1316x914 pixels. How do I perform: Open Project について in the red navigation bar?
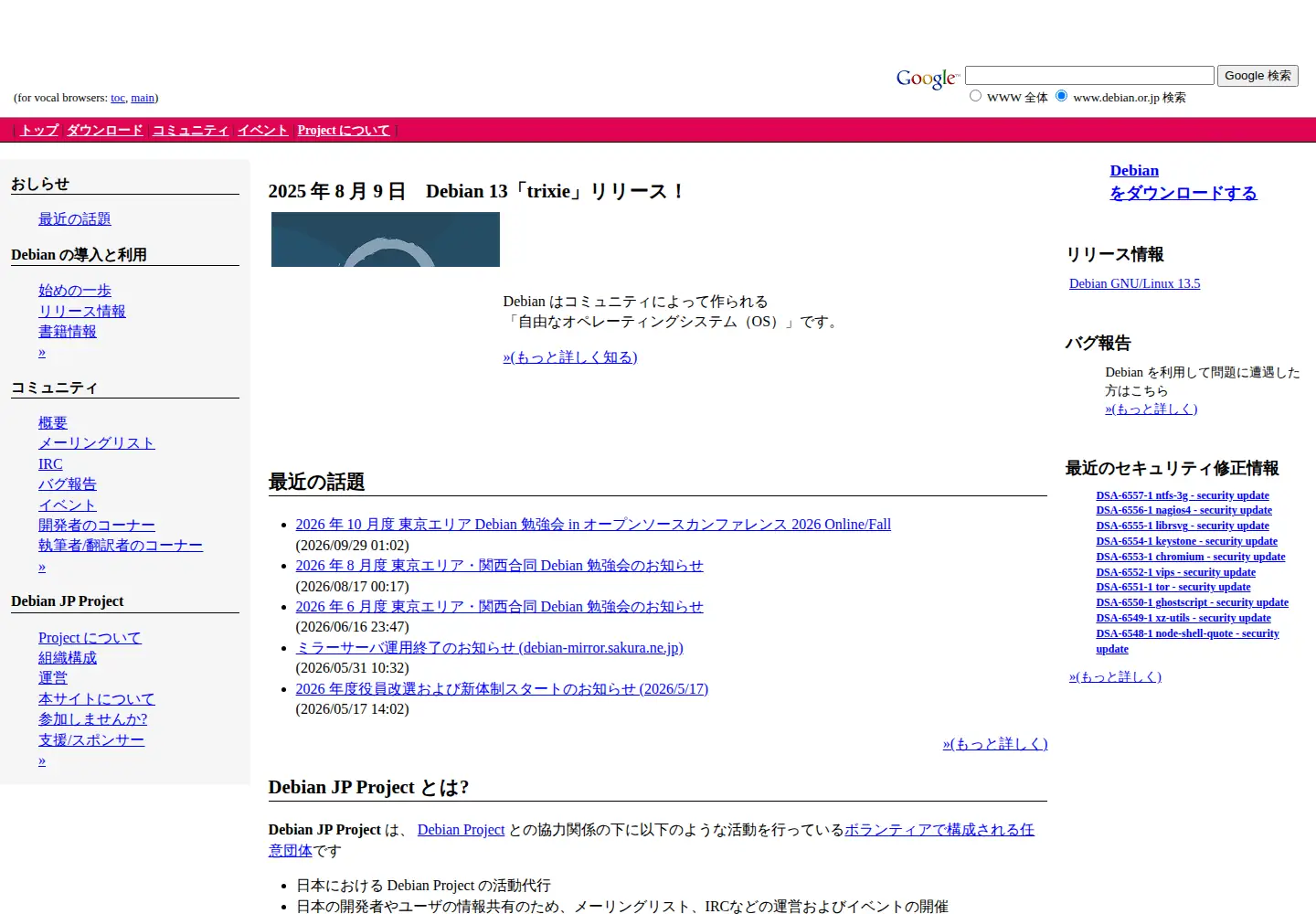coord(344,131)
